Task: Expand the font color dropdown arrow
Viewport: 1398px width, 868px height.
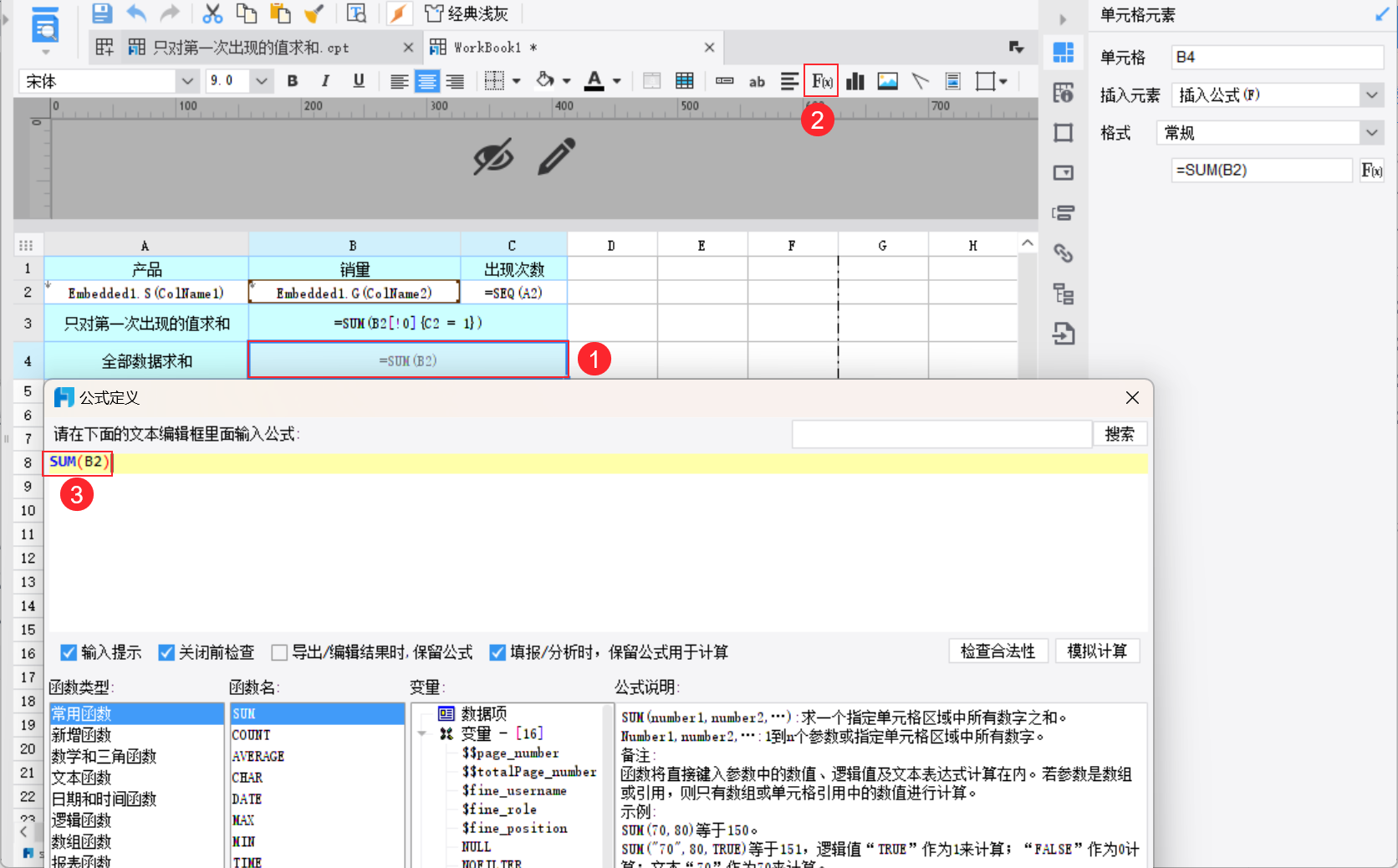Action: tap(616, 81)
